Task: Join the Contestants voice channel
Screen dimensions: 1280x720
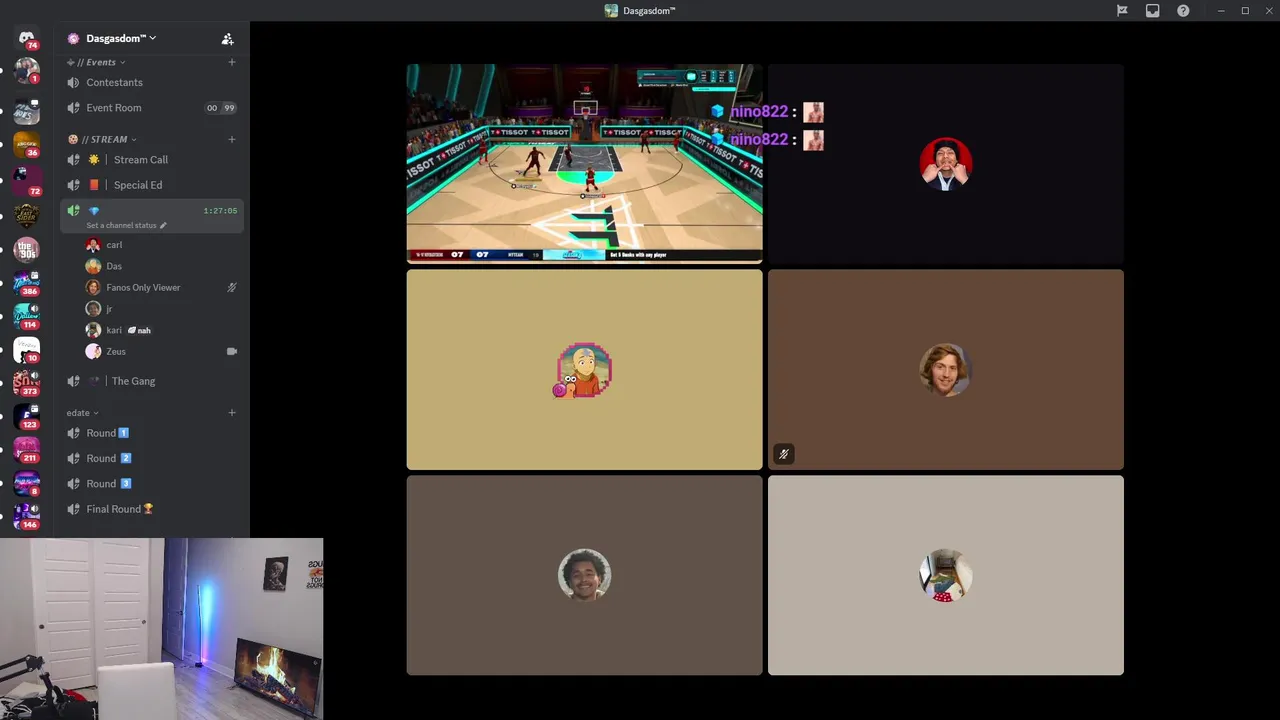Action: [x=152, y=82]
